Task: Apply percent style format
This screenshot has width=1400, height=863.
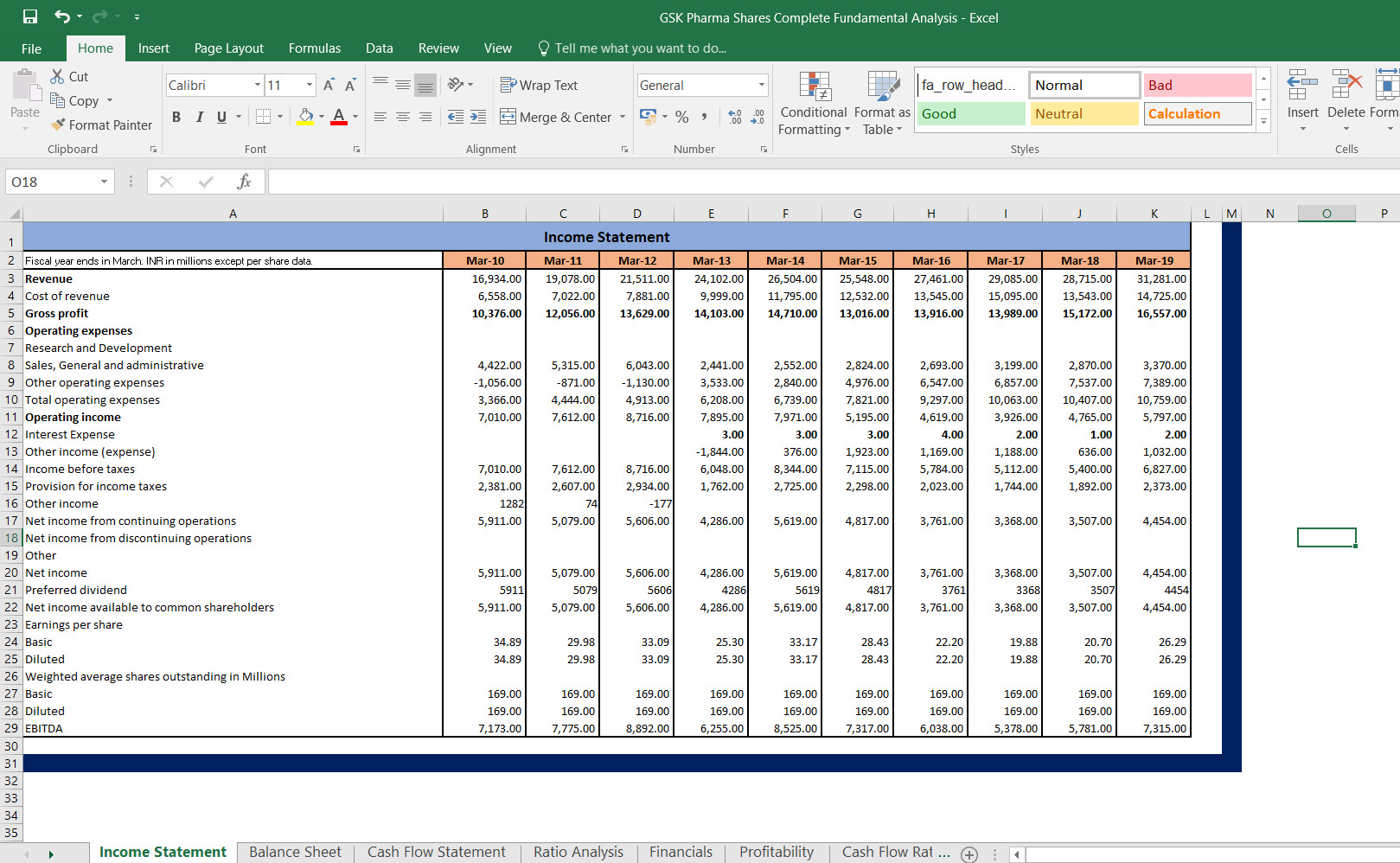Action: coord(682,117)
